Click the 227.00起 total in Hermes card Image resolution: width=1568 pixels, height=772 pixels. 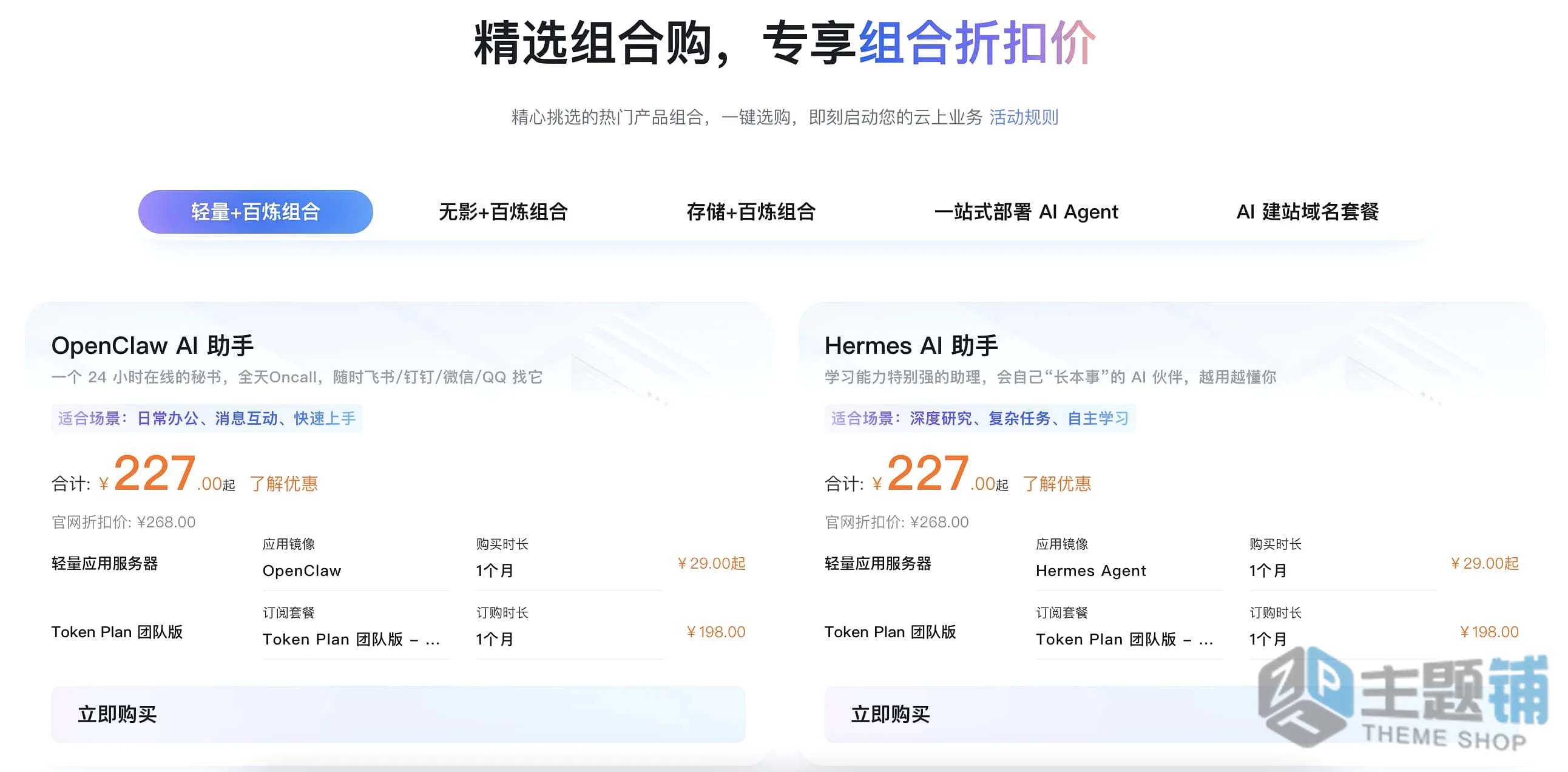coord(941,473)
